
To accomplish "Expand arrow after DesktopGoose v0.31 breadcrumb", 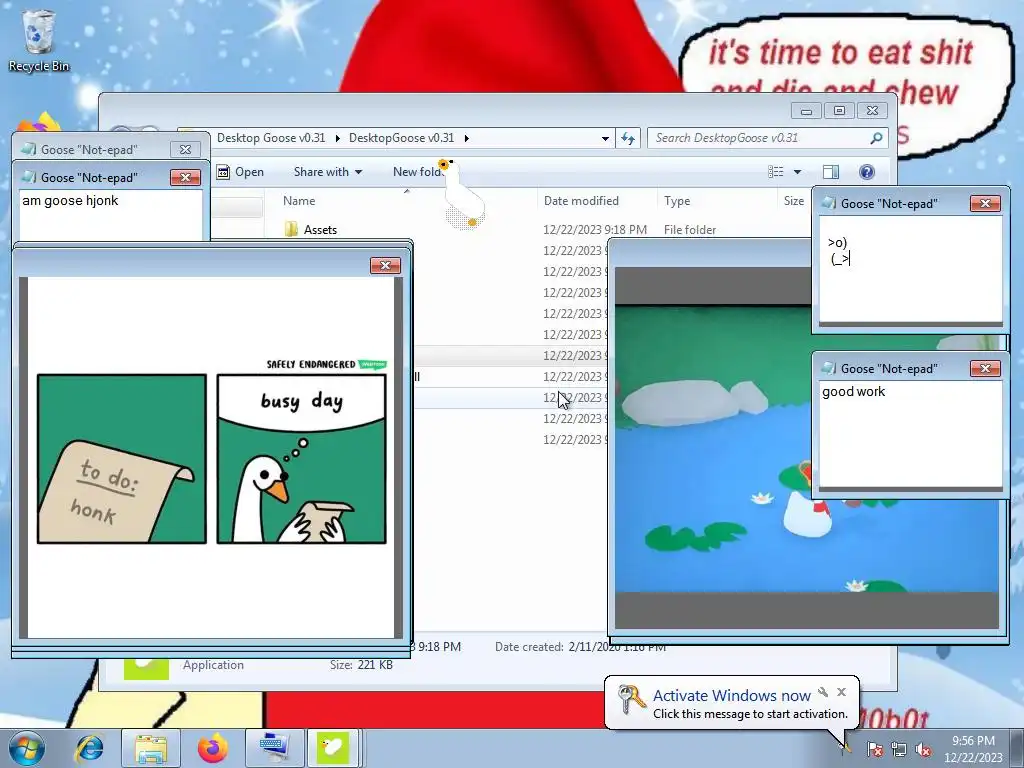I will tap(466, 138).
